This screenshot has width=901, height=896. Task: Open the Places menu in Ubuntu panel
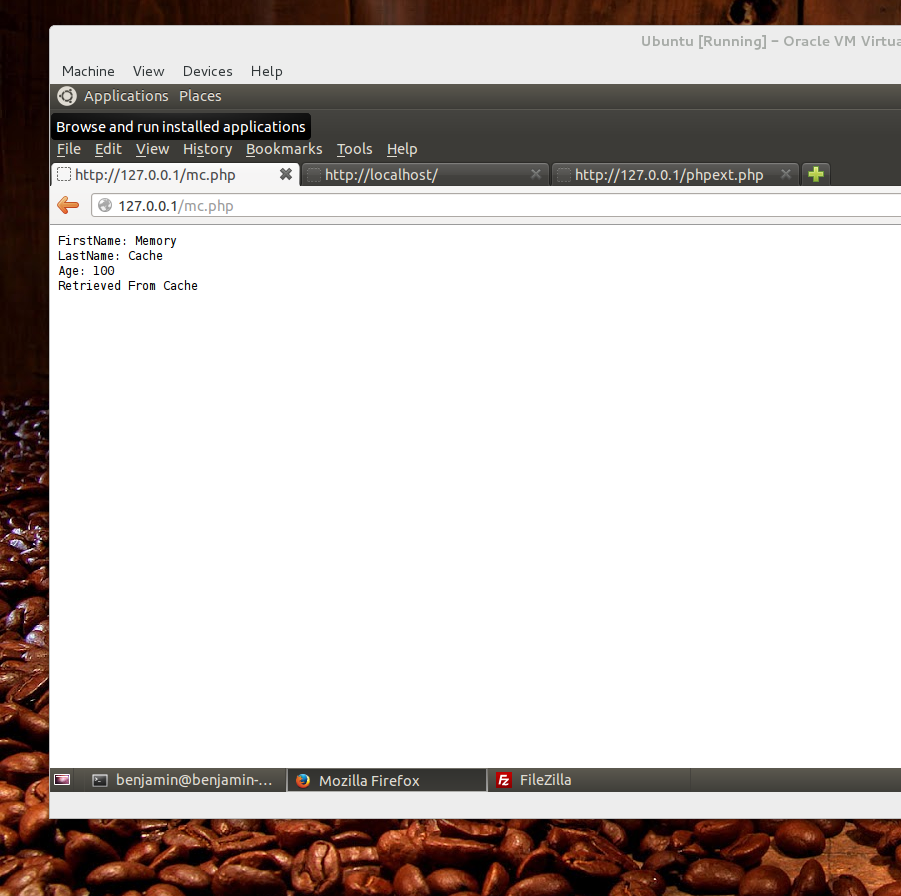pyautogui.click(x=200, y=96)
